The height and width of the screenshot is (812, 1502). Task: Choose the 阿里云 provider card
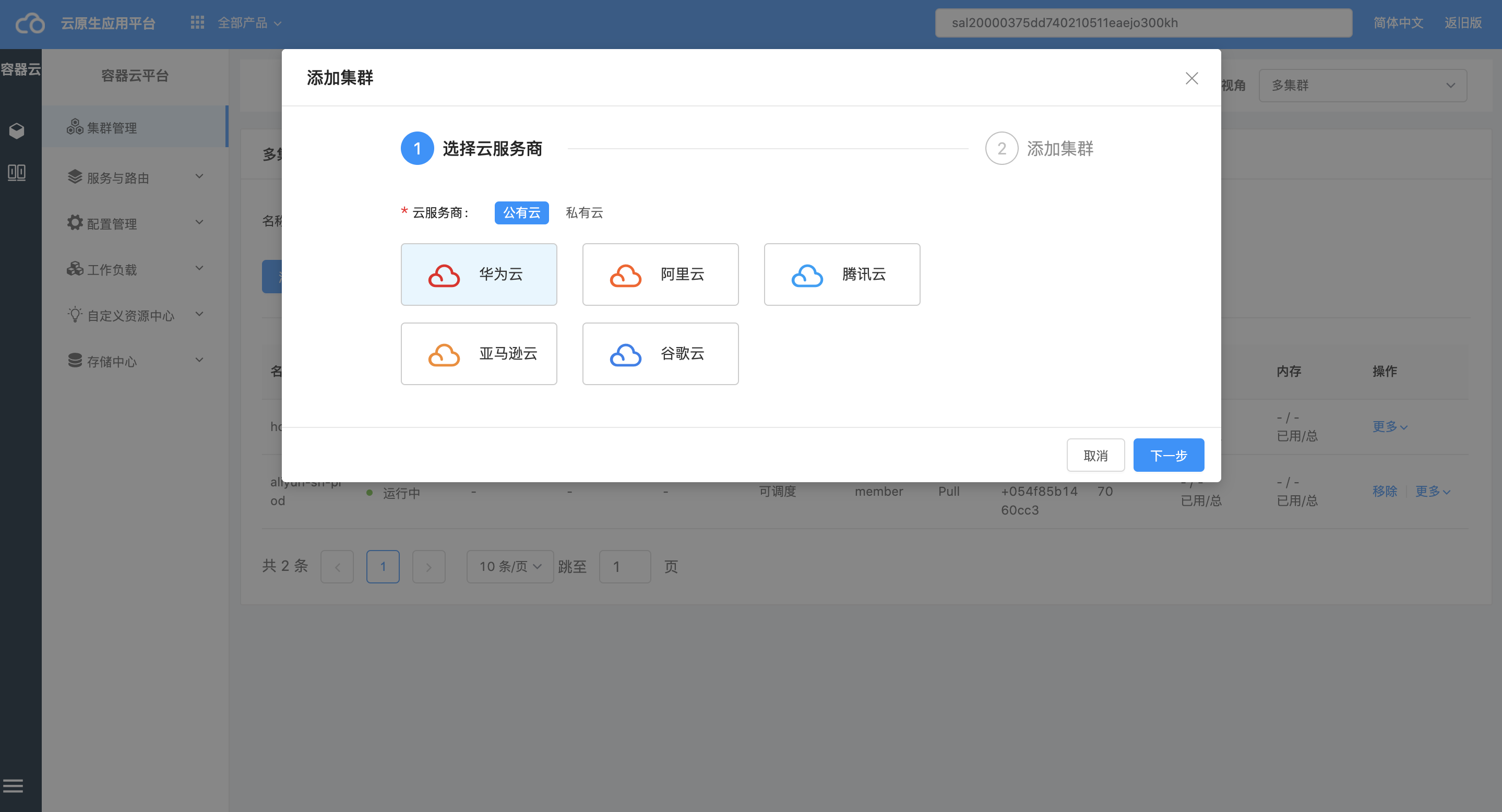[x=661, y=274]
